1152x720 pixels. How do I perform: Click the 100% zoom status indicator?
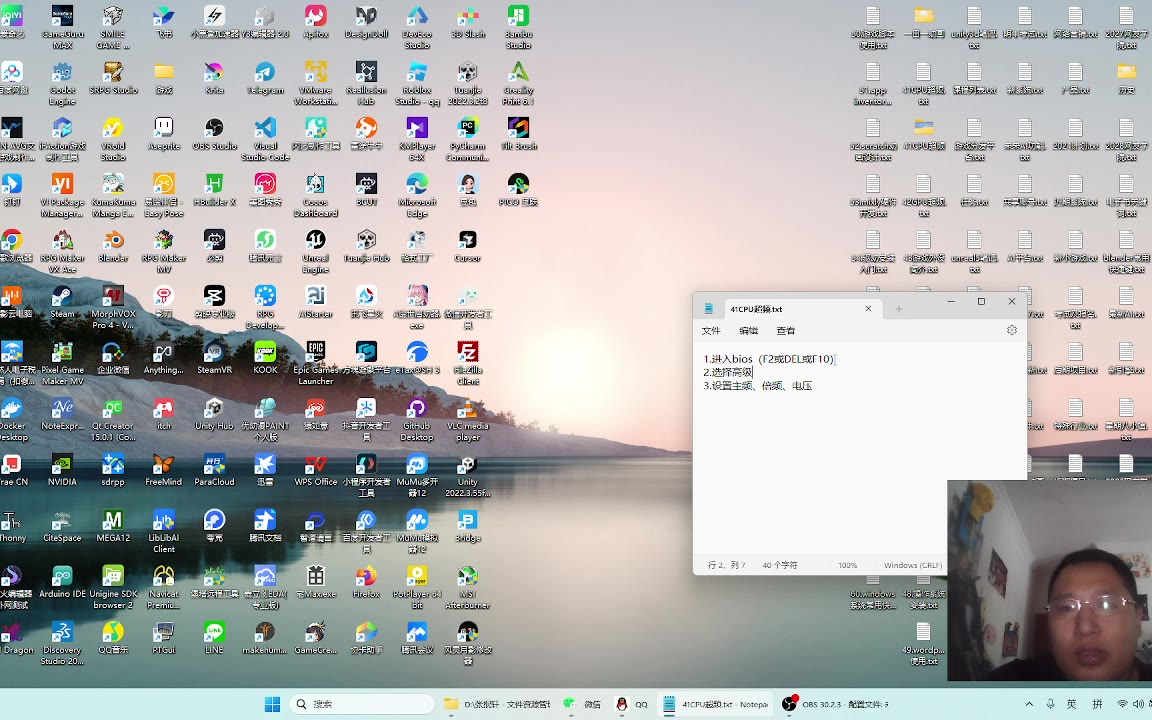[847, 565]
